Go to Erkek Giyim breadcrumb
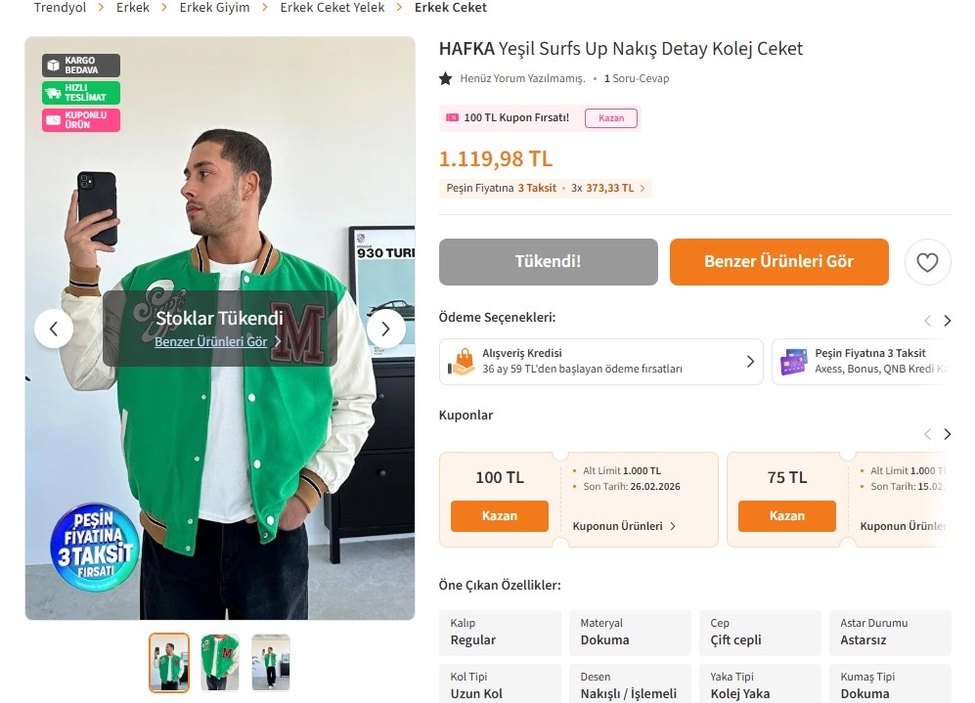975x703 pixels. click(214, 8)
